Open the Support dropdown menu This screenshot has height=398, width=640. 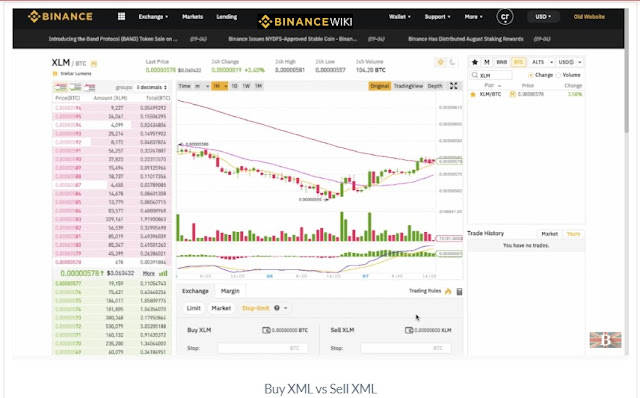pyautogui.click(x=437, y=17)
